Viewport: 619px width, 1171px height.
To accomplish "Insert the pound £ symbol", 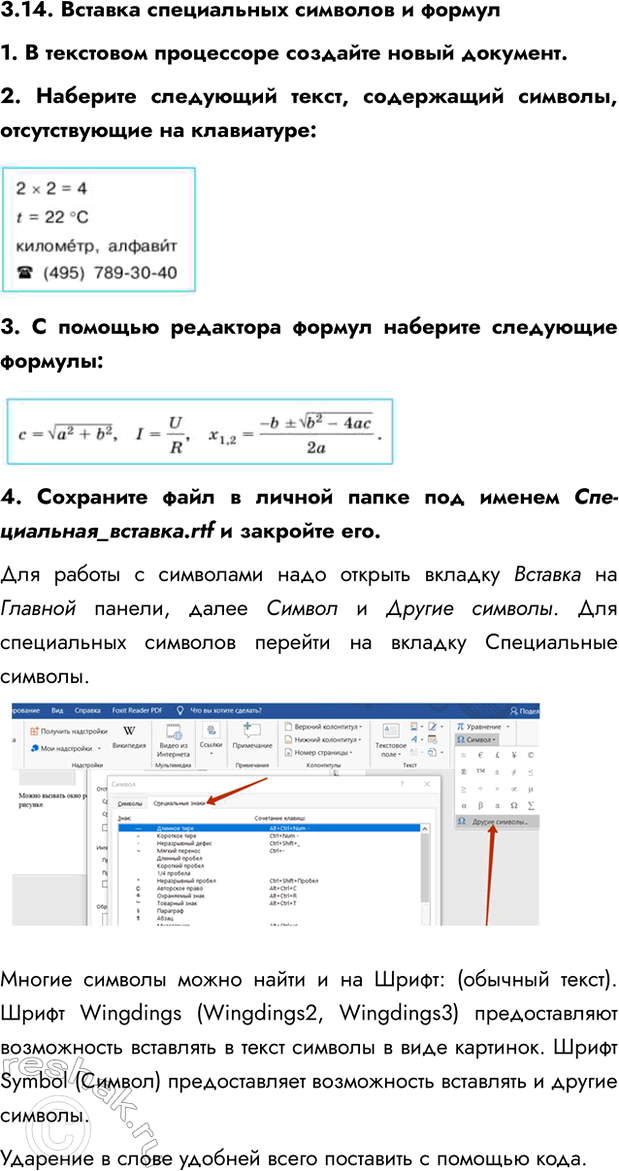I will click(x=497, y=755).
